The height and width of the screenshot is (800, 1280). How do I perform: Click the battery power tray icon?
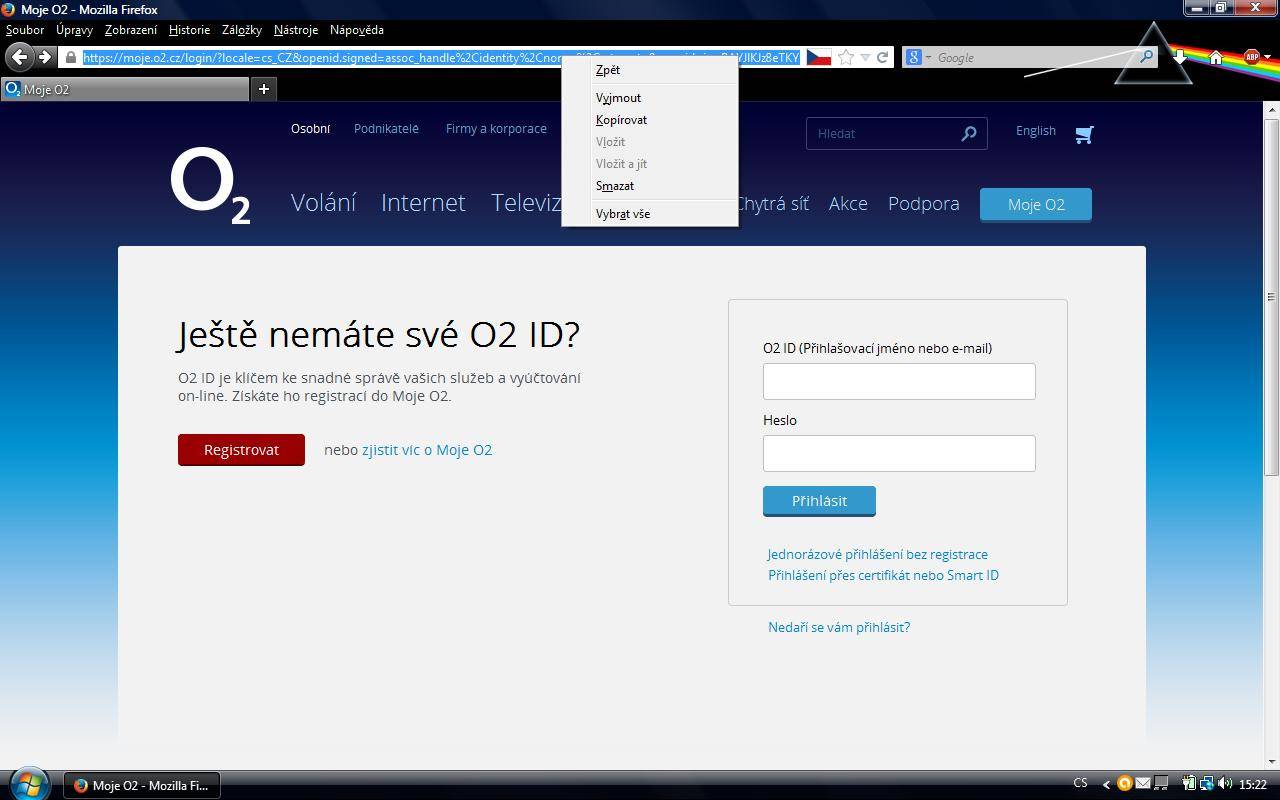click(1189, 784)
